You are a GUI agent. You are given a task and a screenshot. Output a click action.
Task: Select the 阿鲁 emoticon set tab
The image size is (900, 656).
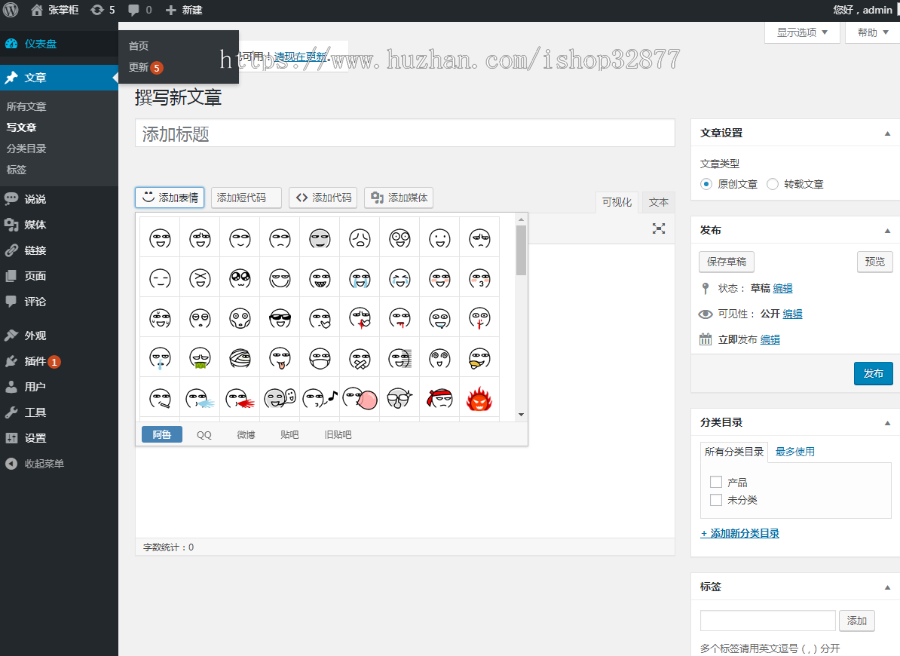pos(162,434)
